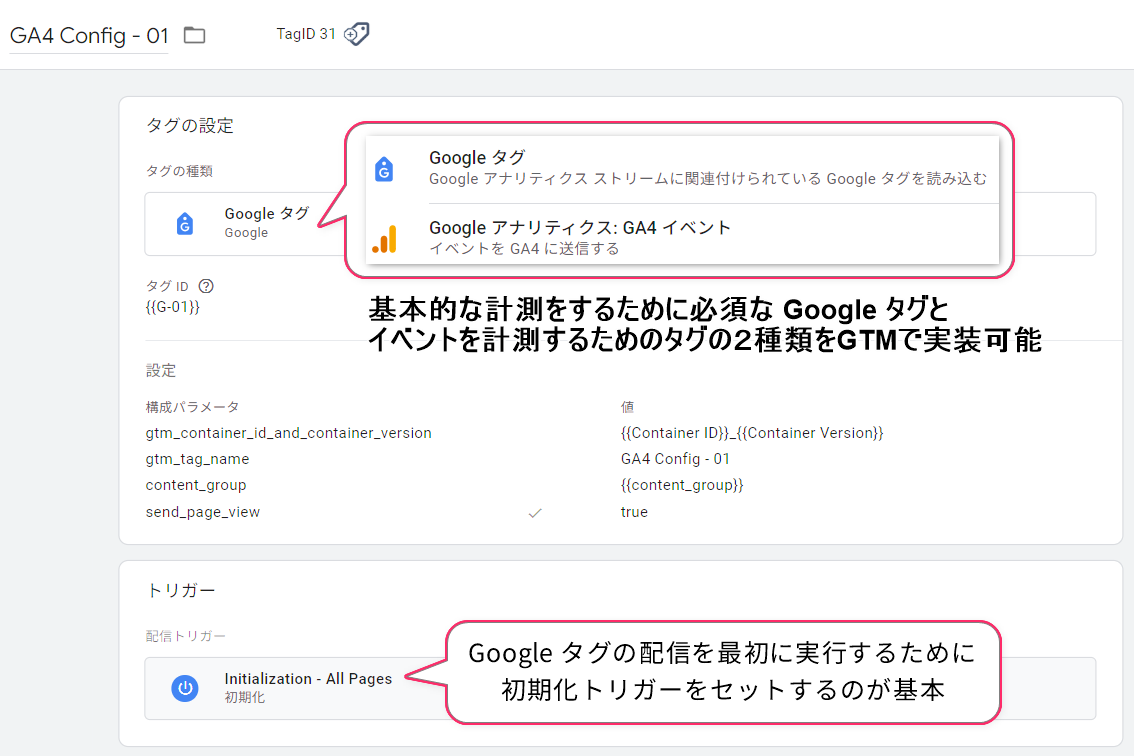
Task: Edit the tag name GA4 Config - 01
Action: pos(89,35)
